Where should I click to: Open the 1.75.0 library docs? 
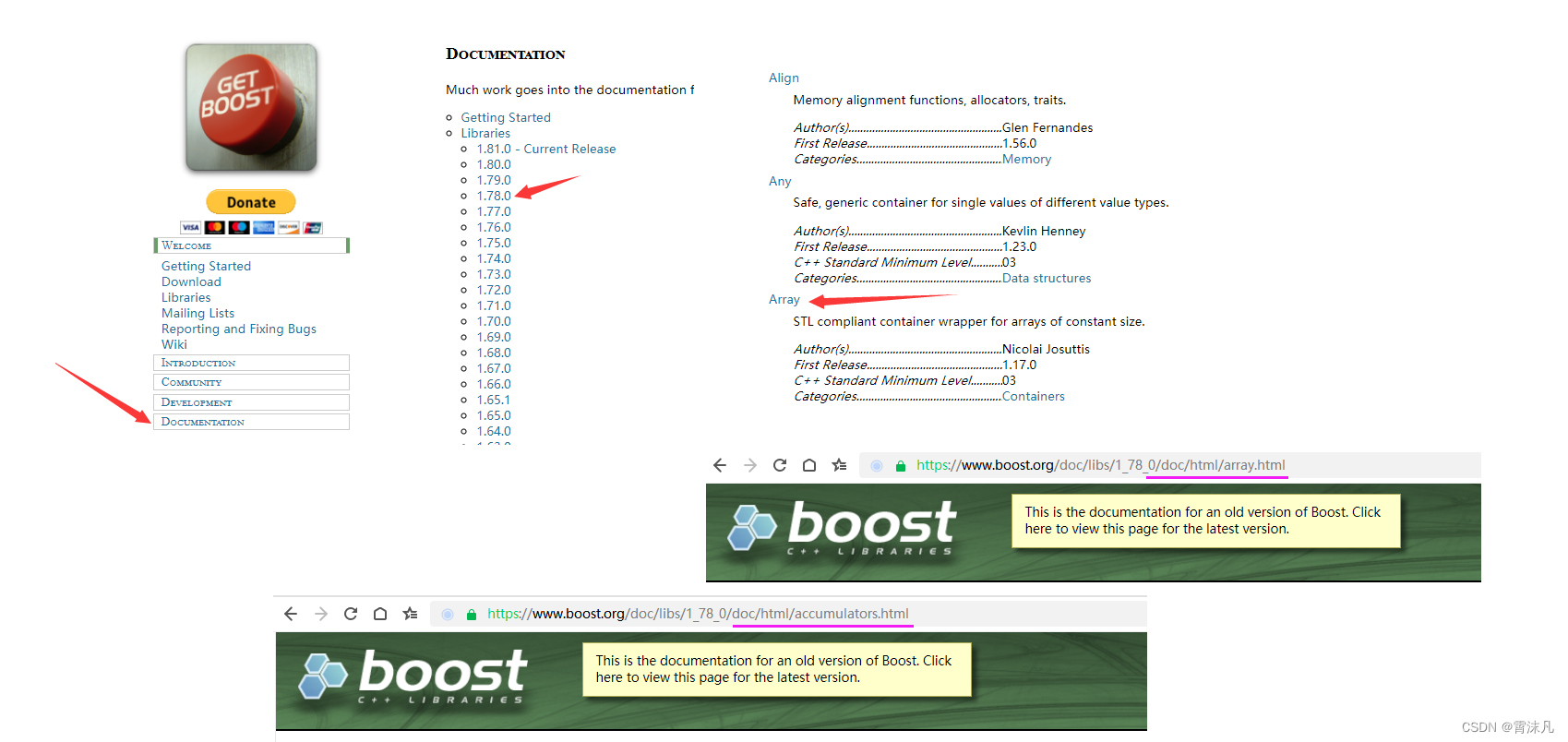(494, 243)
